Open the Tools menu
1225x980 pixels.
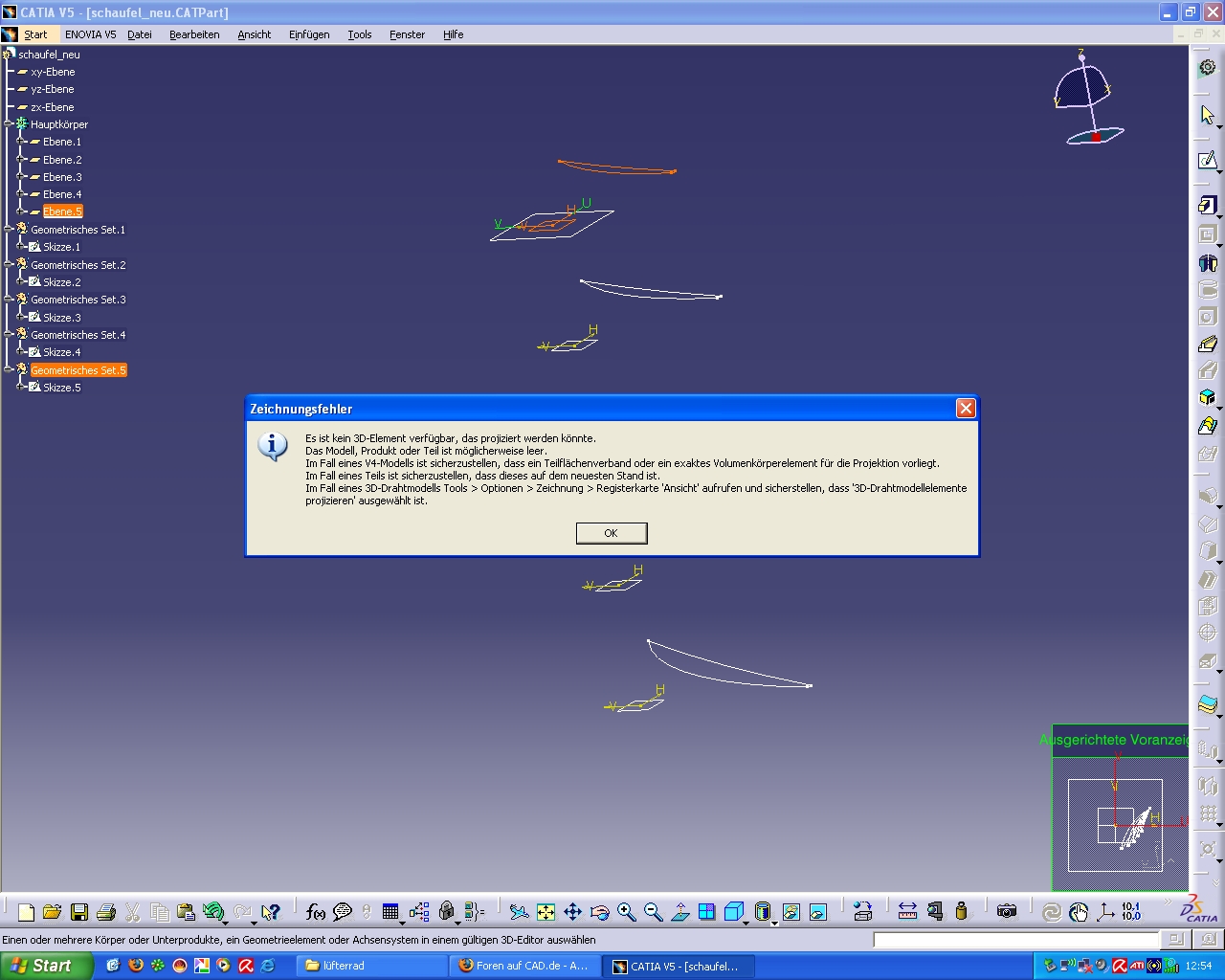click(x=360, y=34)
